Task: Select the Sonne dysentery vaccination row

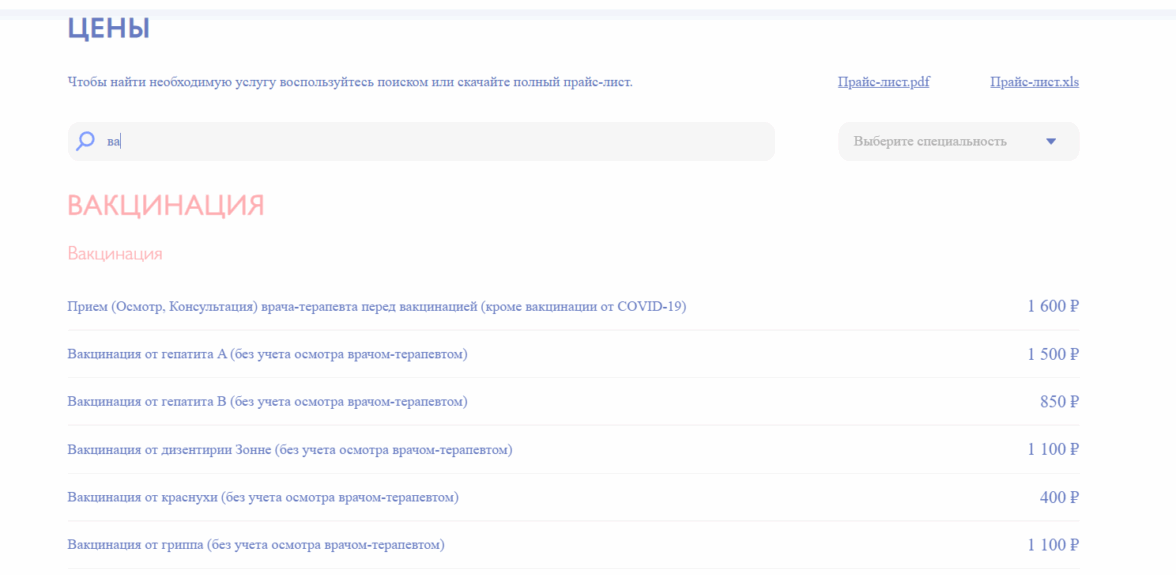Action: click(x=290, y=450)
